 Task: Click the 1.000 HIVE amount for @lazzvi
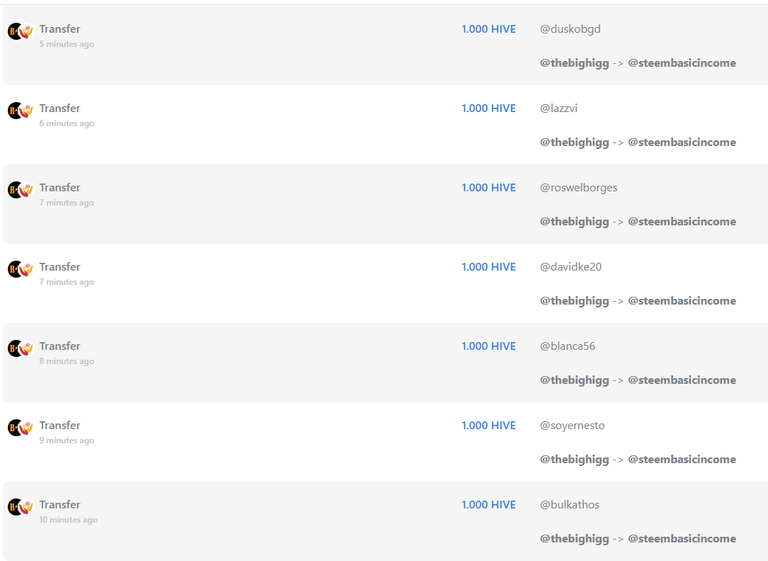click(x=488, y=108)
